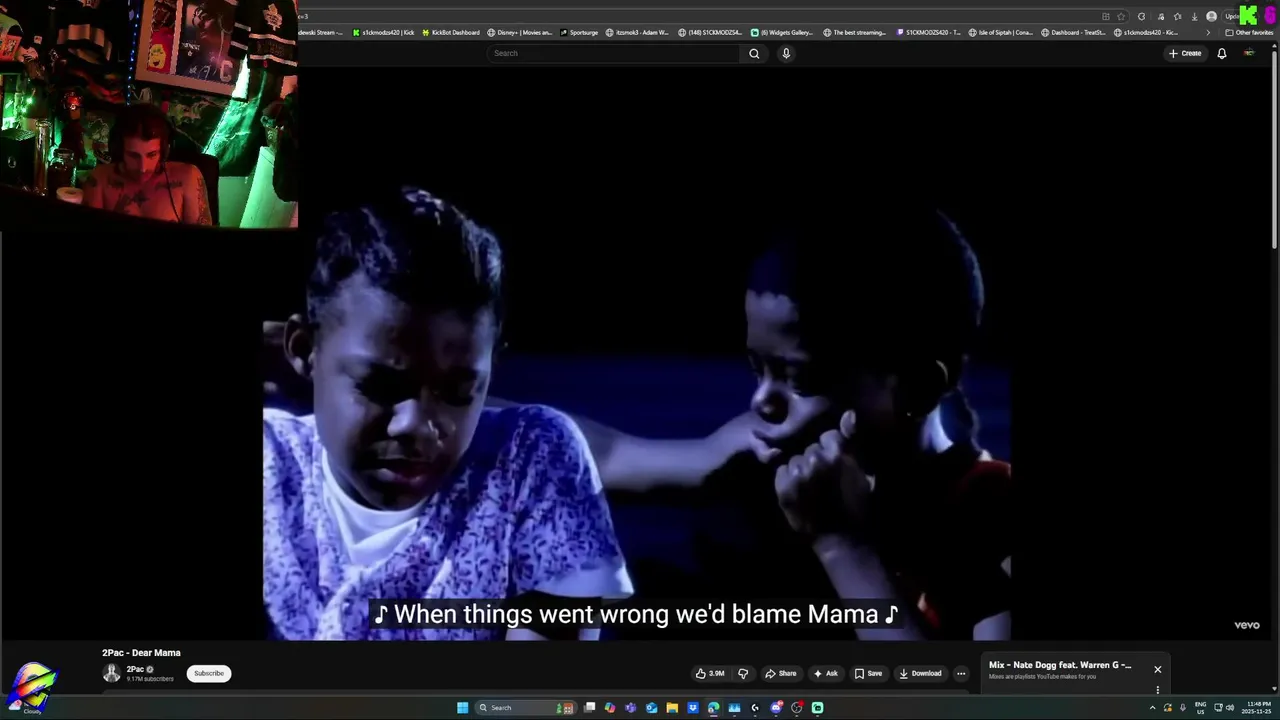Bookmark this page with the star icon
Screen dimensions: 1280x720
1121,16
